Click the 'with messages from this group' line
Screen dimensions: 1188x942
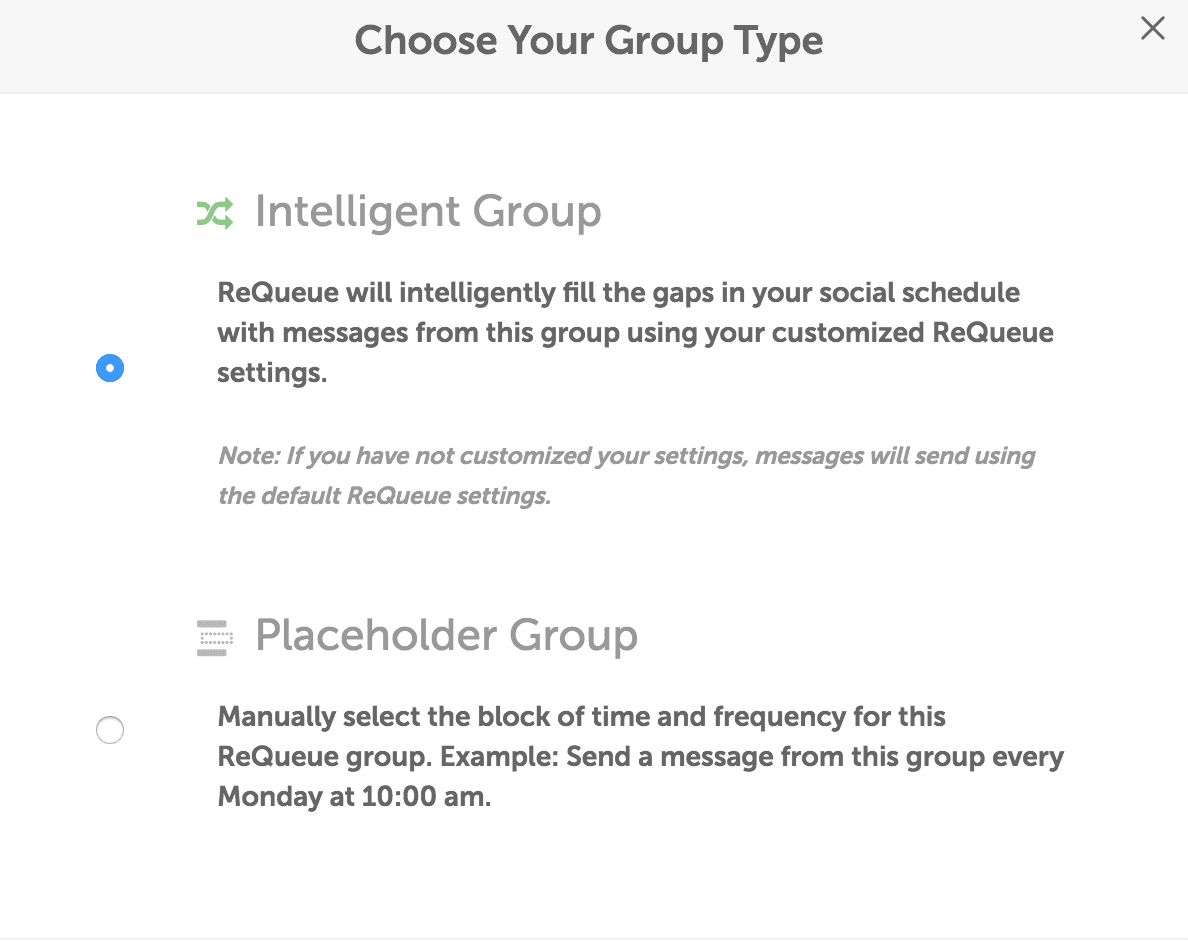coord(635,333)
